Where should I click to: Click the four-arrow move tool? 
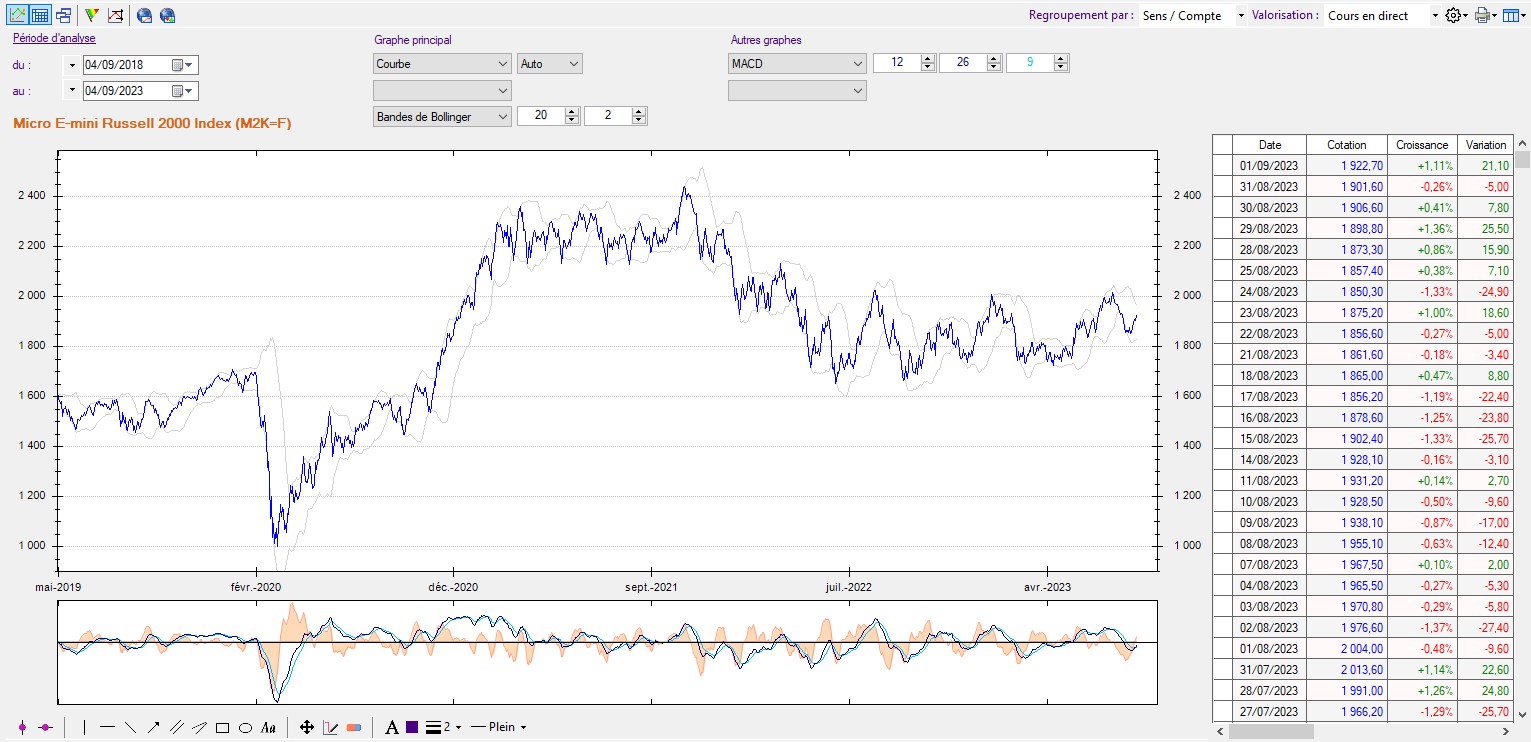(x=307, y=728)
